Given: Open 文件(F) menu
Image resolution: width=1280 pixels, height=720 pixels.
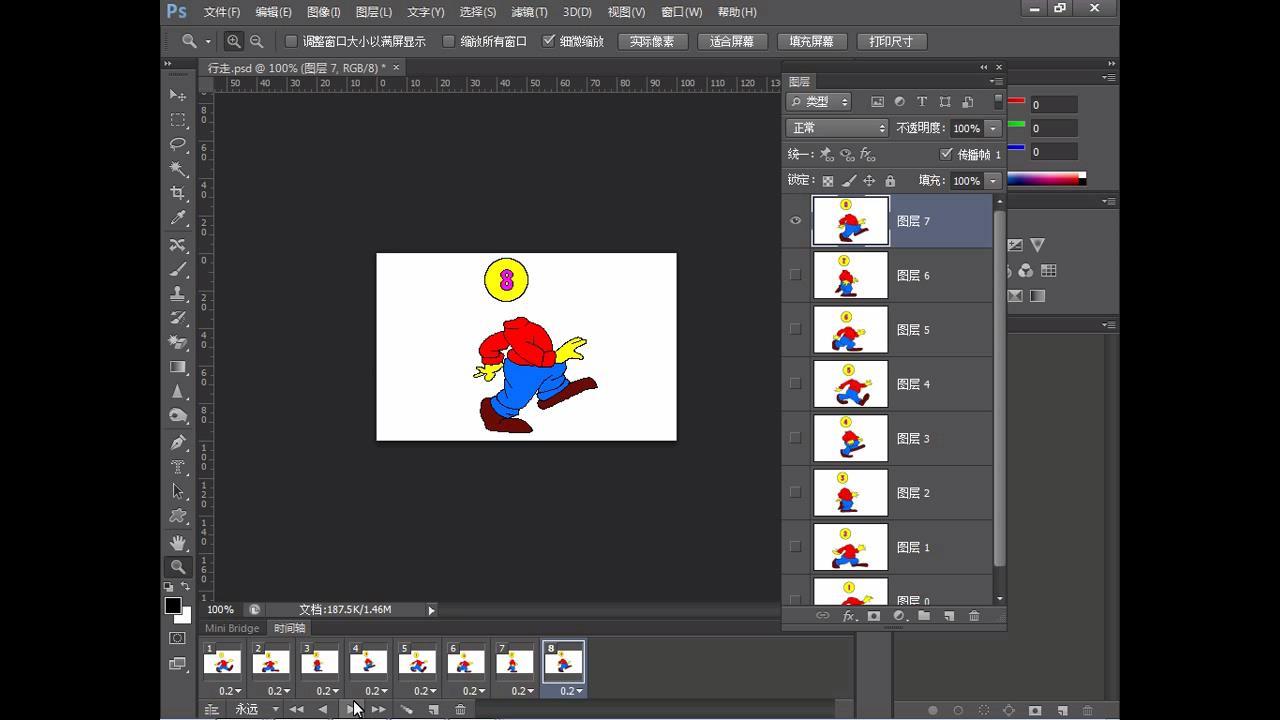Looking at the screenshot, I should click(222, 12).
